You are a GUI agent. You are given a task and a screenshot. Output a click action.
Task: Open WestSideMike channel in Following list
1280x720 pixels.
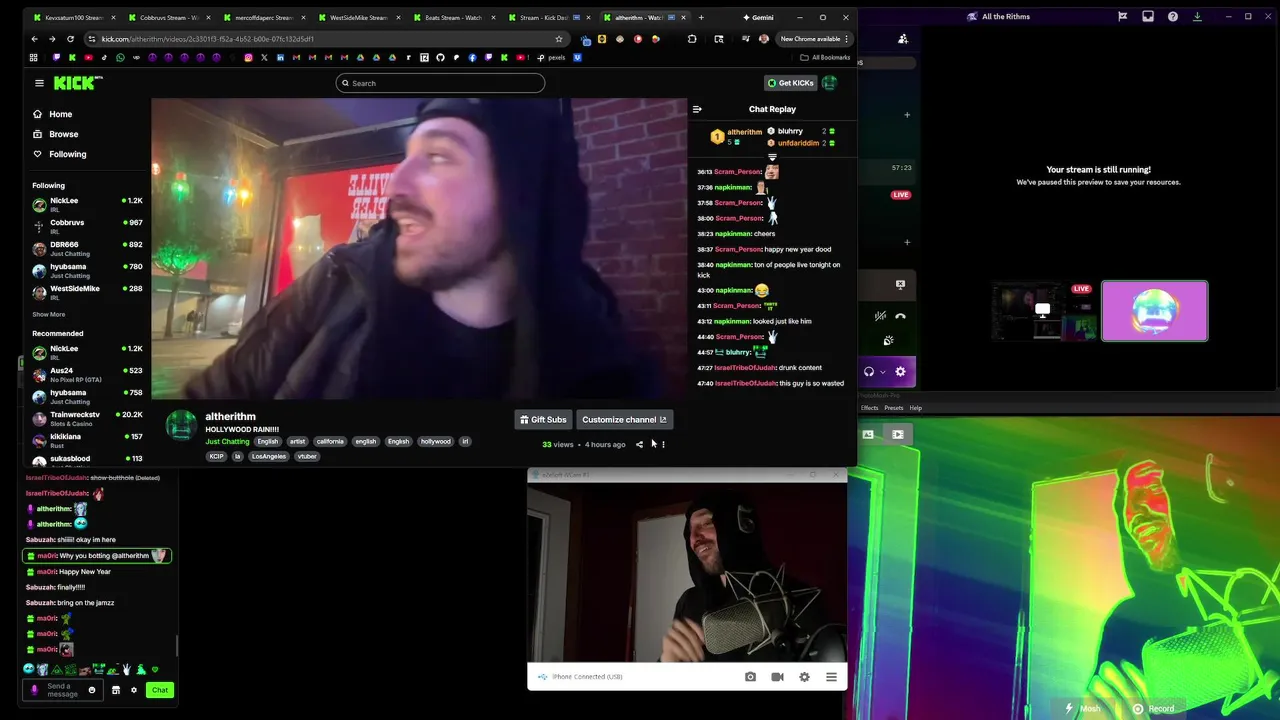[88, 292]
